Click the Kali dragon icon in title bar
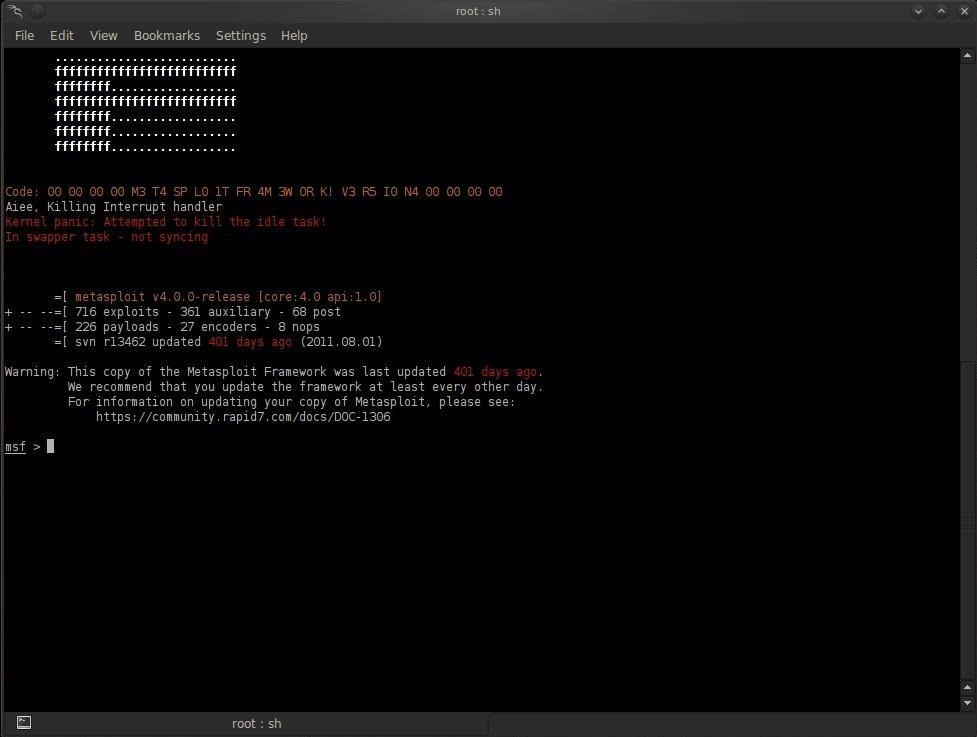The image size is (977, 737). pos(16,11)
